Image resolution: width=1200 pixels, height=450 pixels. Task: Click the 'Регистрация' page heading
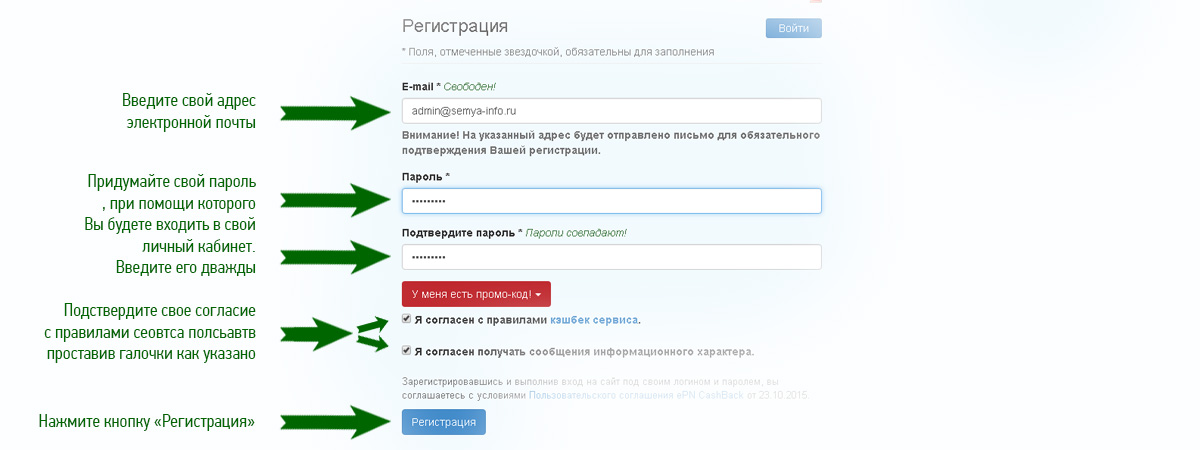tap(454, 26)
